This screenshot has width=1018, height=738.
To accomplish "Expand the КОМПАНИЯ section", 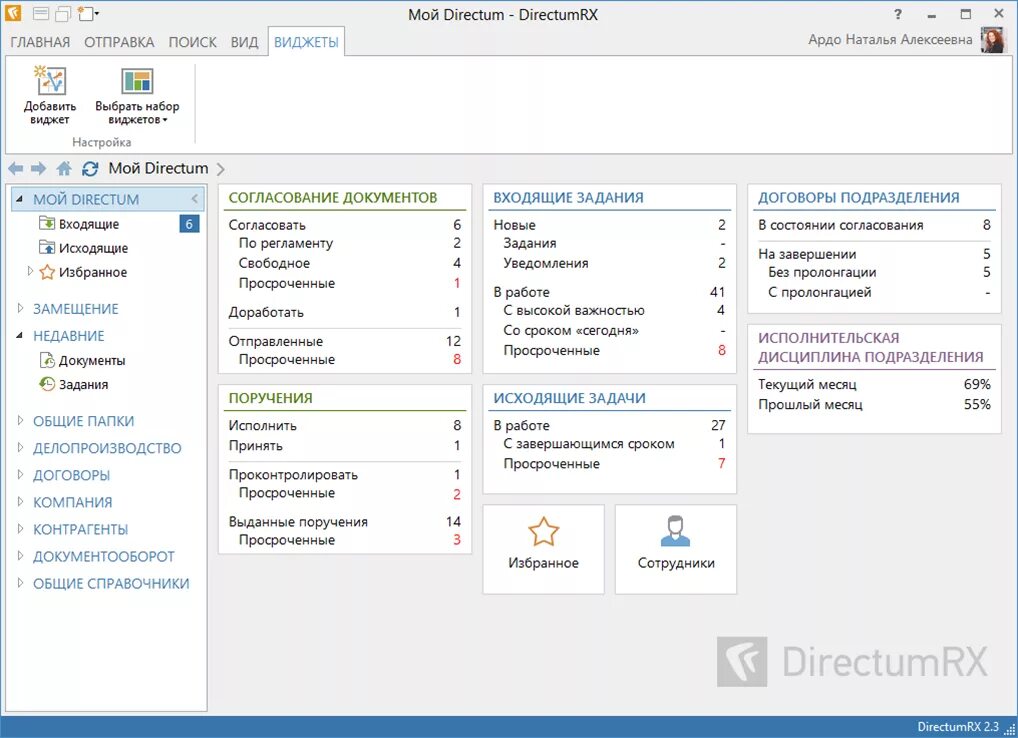I will (20, 502).
